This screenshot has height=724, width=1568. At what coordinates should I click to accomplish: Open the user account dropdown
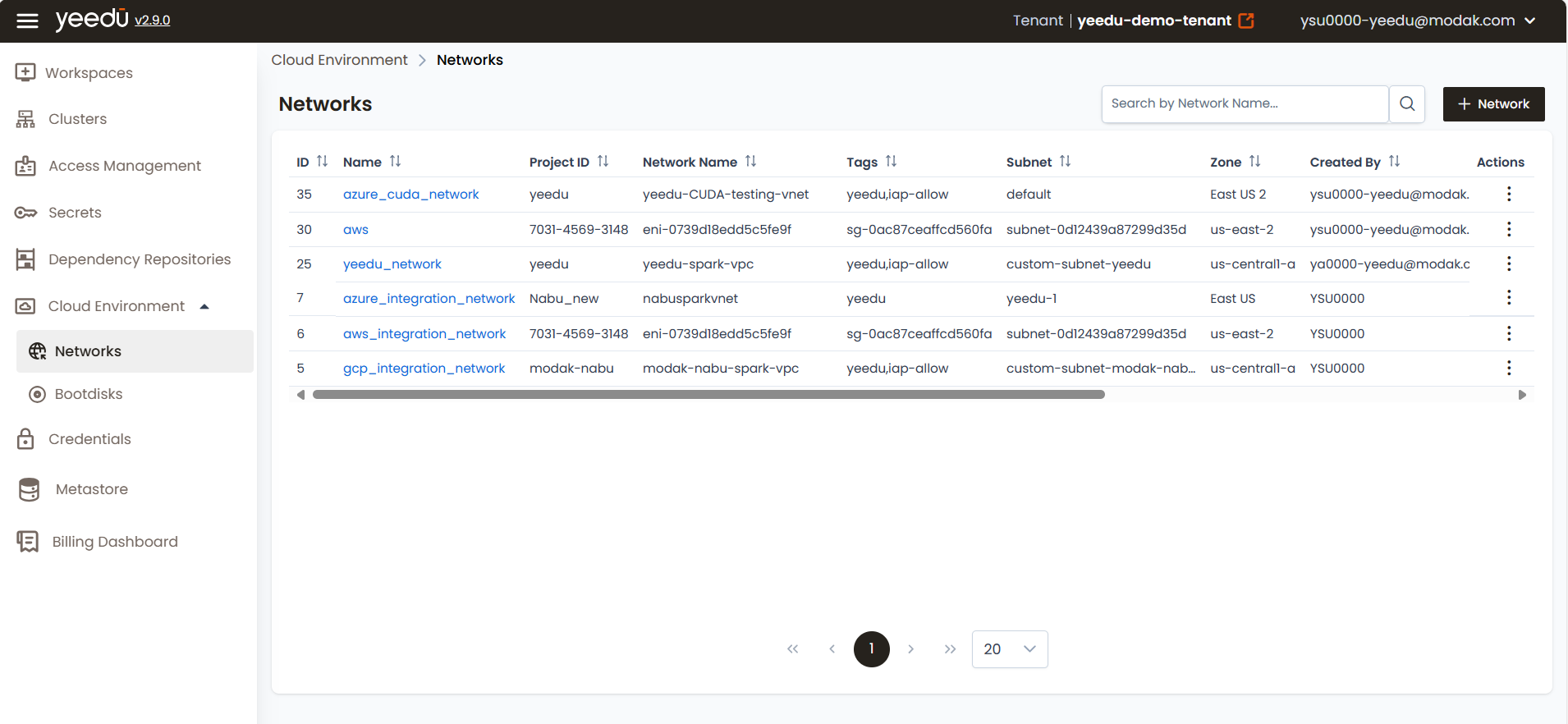pyautogui.click(x=1418, y=21)
